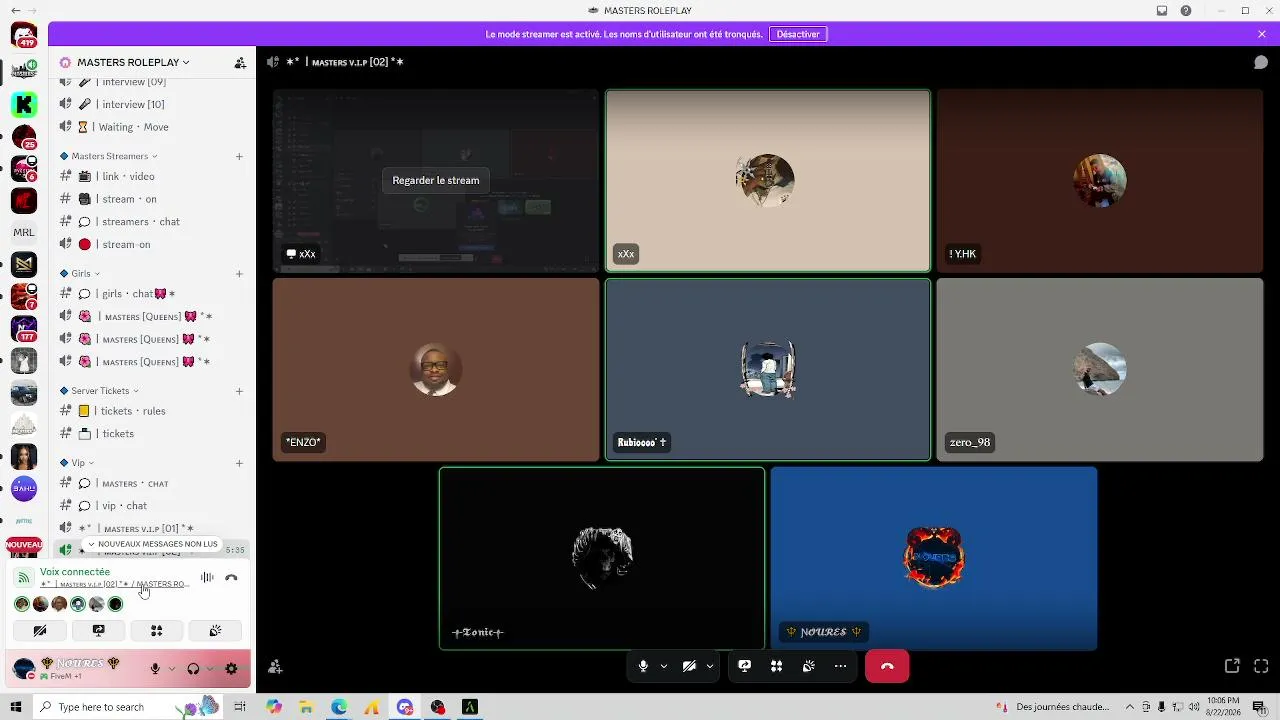Open the soundboard in call controls bar
This screenshot has width=1280, height=720.
tap(808, 666)
